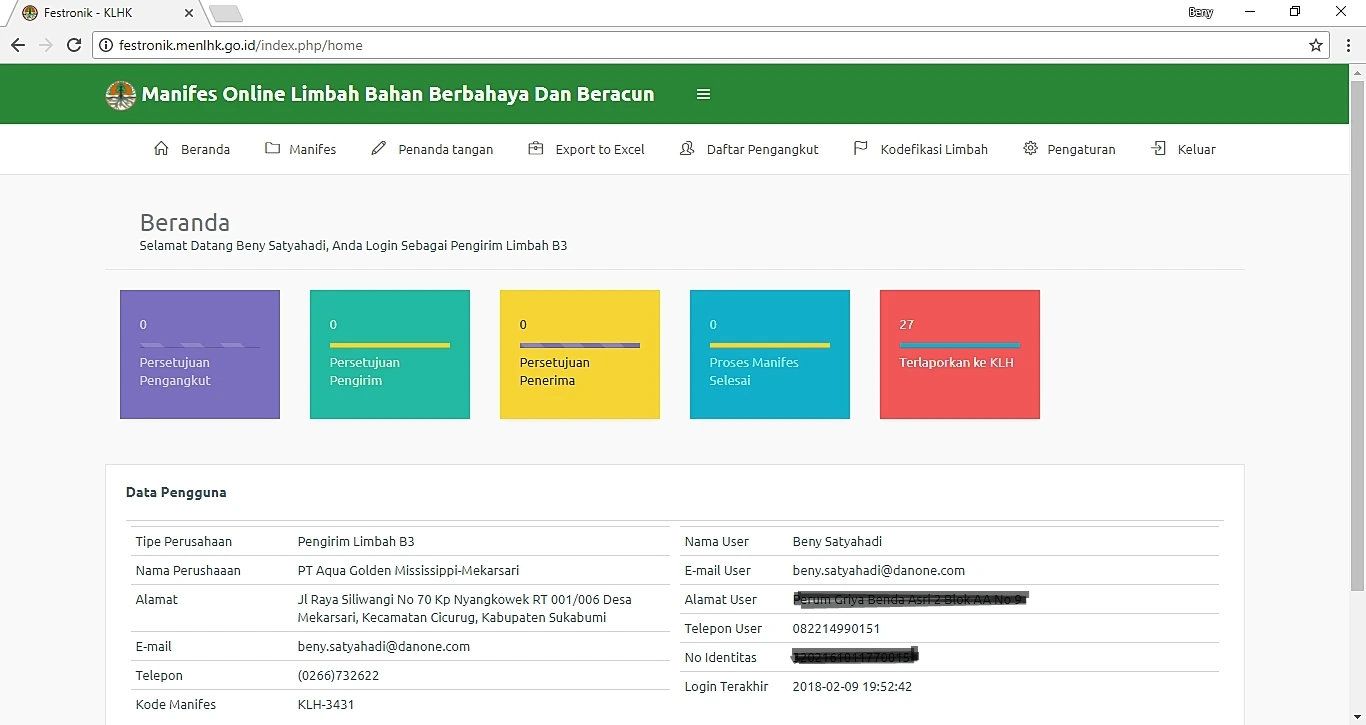1366x725 pixels.
Task: Click the Beny Chrome profile button
Action: click(1200, 12)
